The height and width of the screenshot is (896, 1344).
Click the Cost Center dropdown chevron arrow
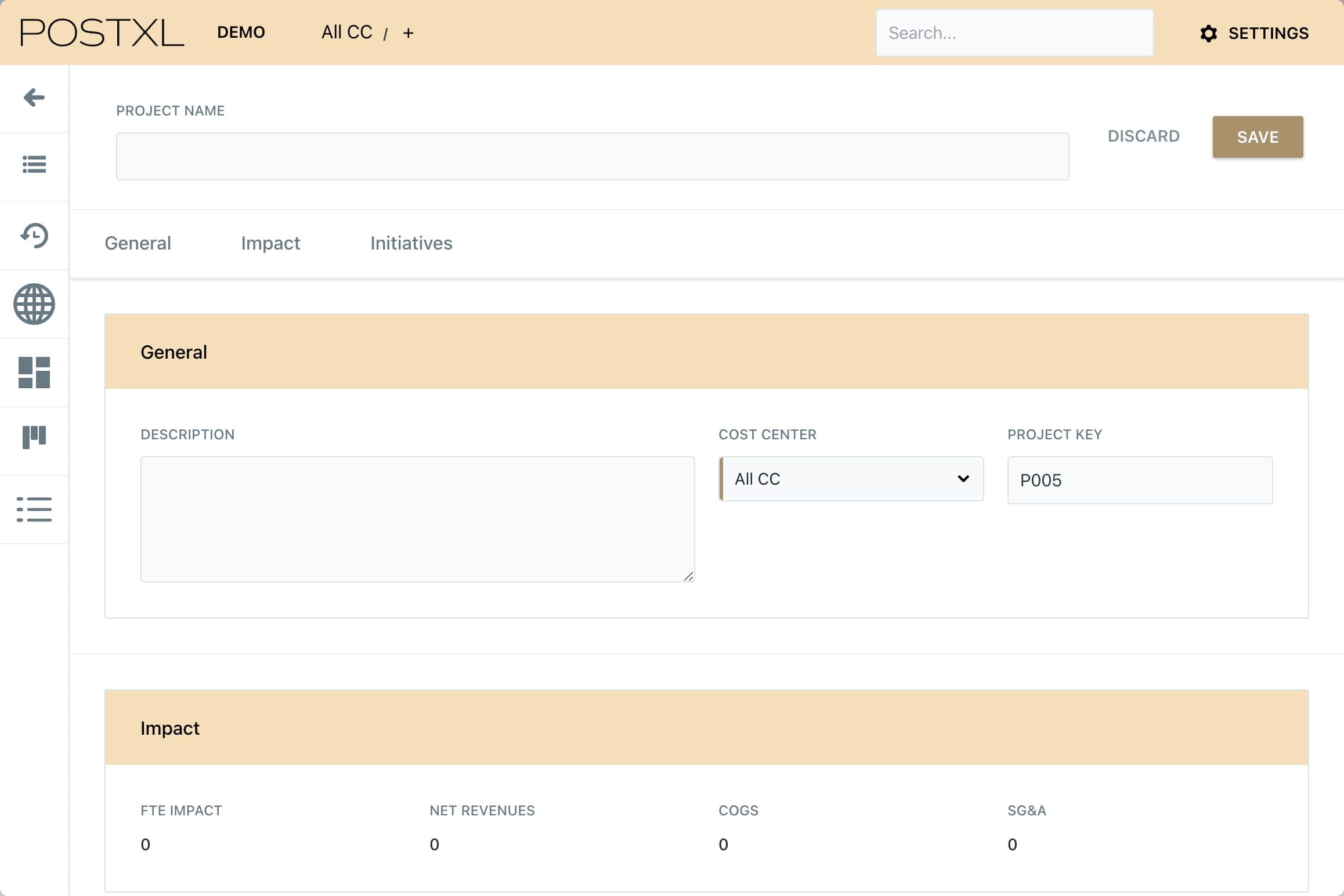(963, 479)
